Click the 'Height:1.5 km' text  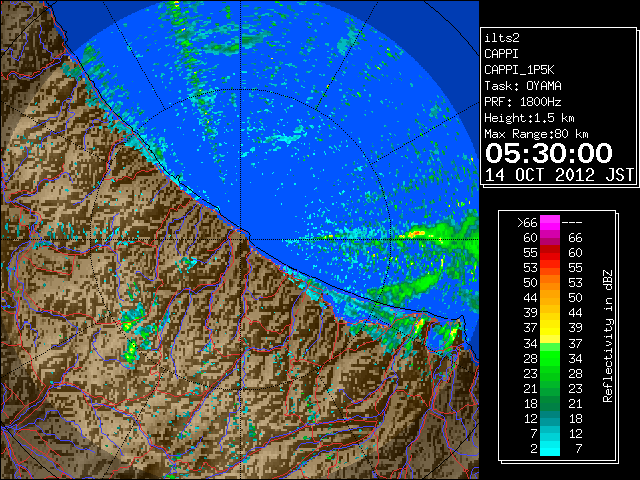pyautogui.click(x=529, y=118)
